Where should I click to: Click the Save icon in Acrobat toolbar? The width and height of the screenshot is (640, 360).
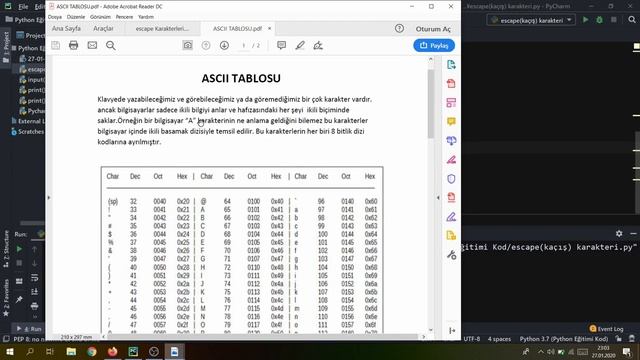point(56,45)
